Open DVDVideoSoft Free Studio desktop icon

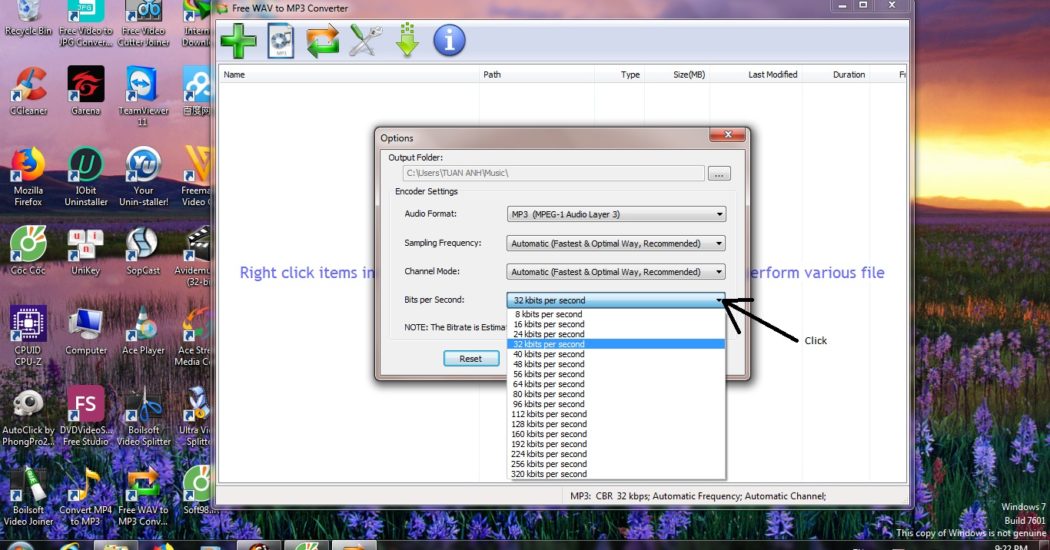(x=86, y=416)
